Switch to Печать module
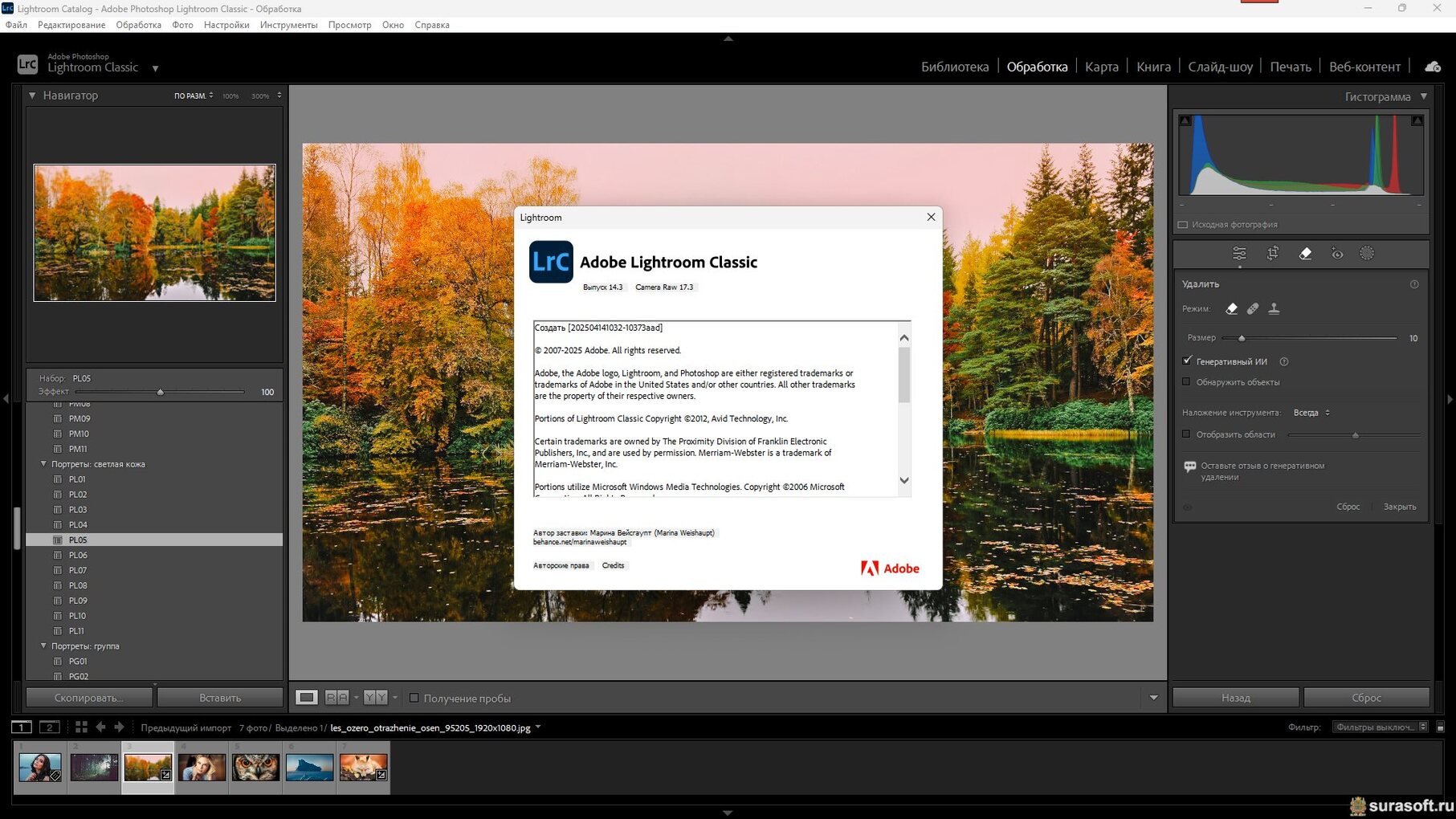 pyautogui.click(x=1291, y=67)
